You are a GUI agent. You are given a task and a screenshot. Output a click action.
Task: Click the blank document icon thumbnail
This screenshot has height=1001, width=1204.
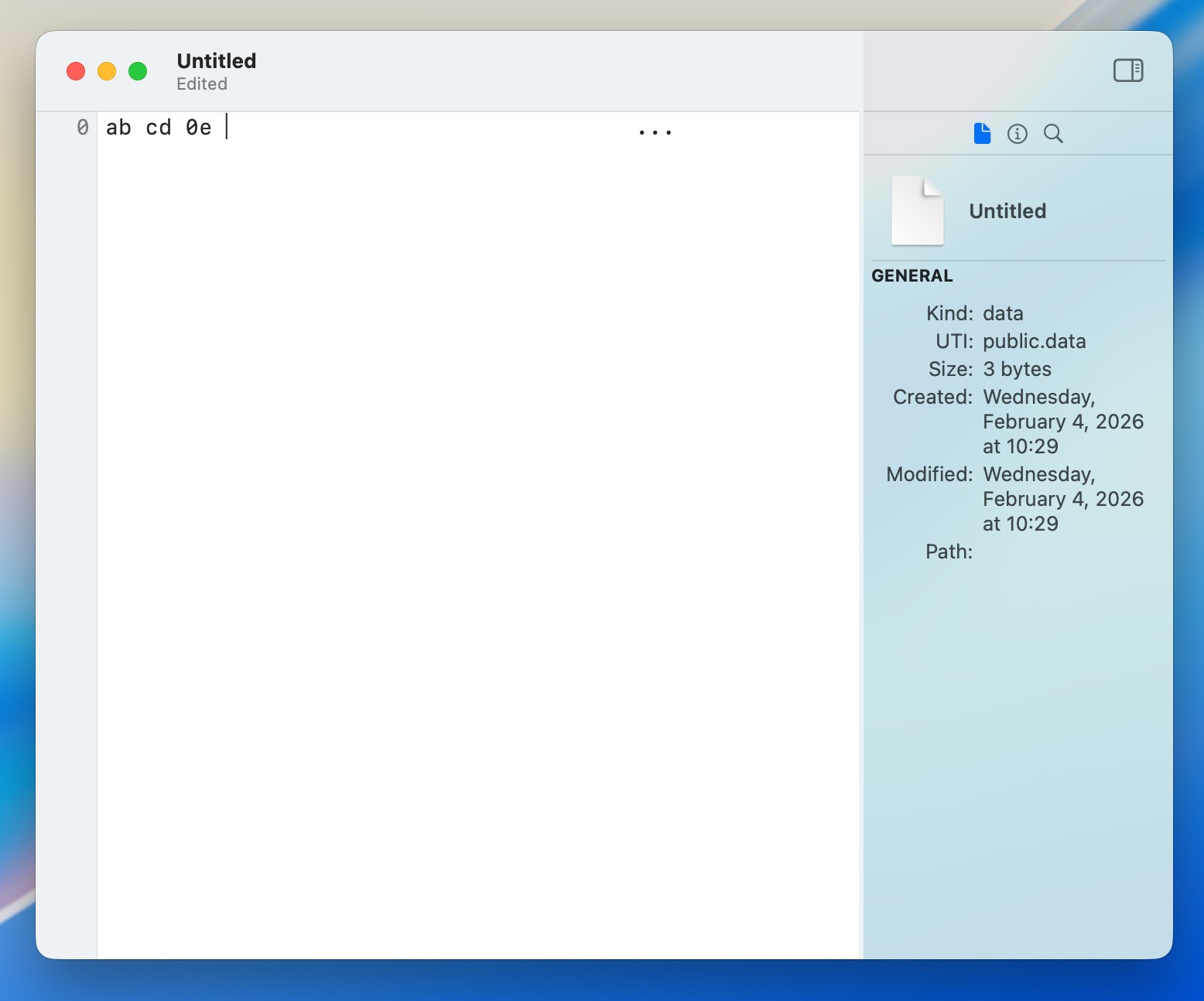click(917, 210)
